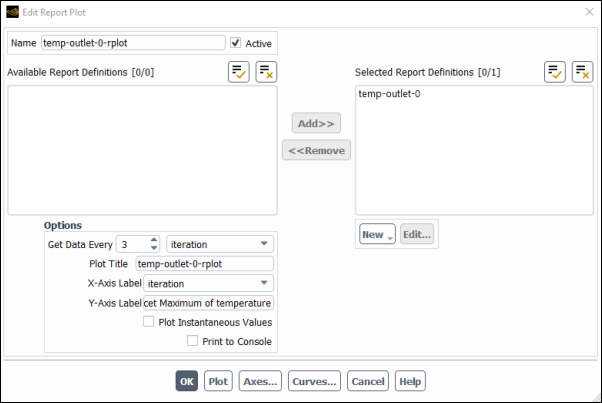Screen dimensions: 602x403
Task: Enable Print to Console option
Action: coord(192,341)
